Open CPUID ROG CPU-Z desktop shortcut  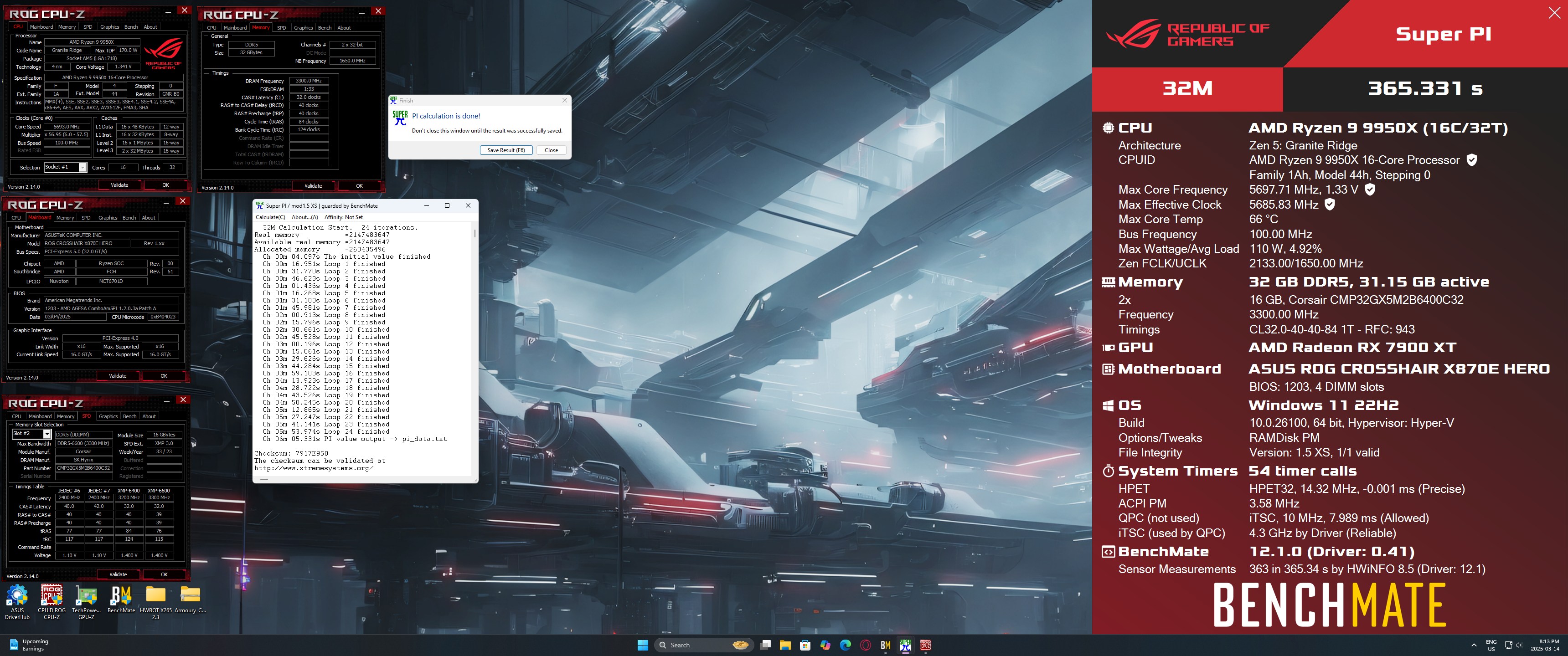click(x=52, y=602)
